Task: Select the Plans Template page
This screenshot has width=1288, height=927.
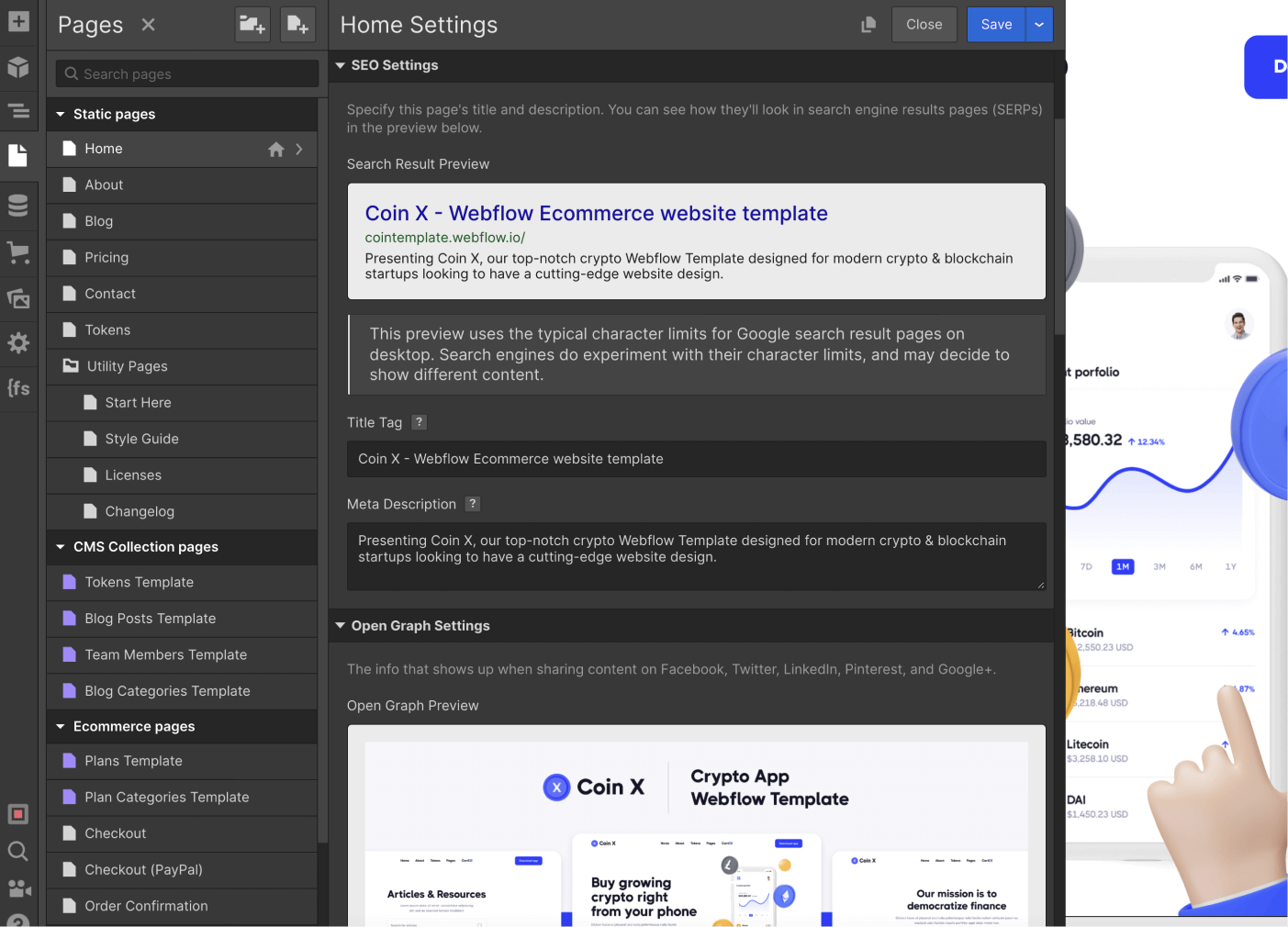Action: 182,761
